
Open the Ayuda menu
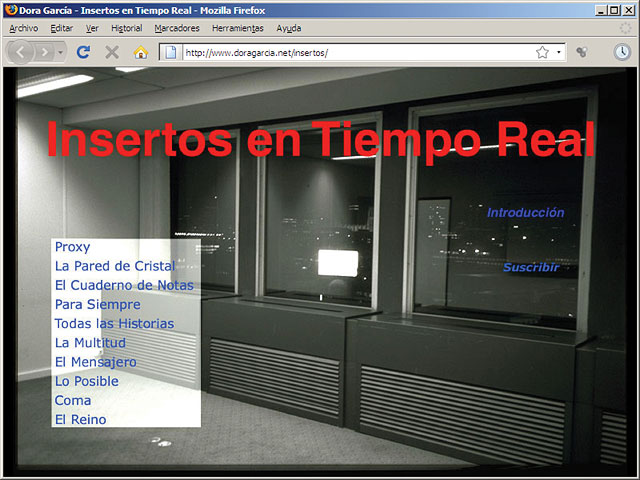point(289,28)
